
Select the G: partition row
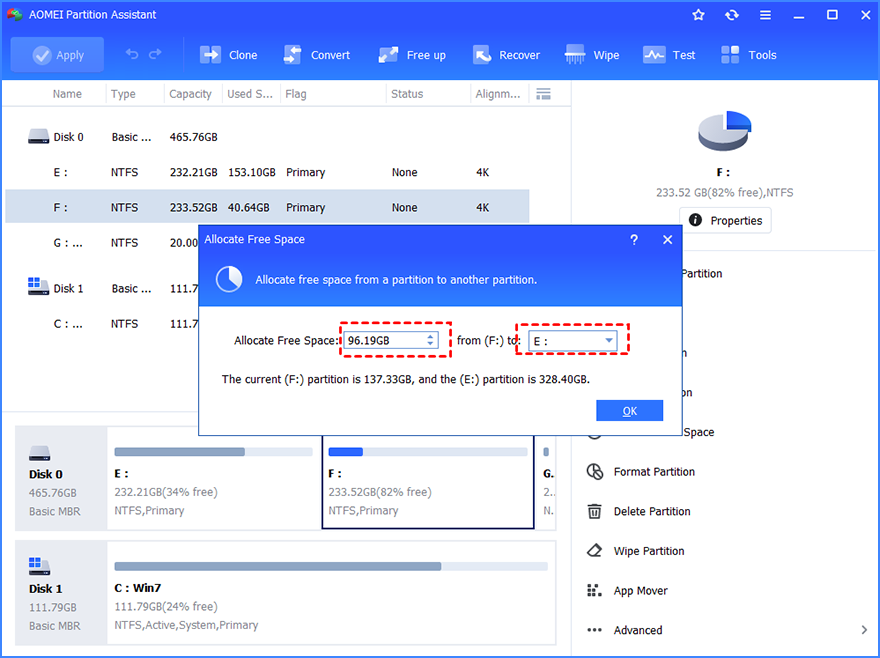102,243
